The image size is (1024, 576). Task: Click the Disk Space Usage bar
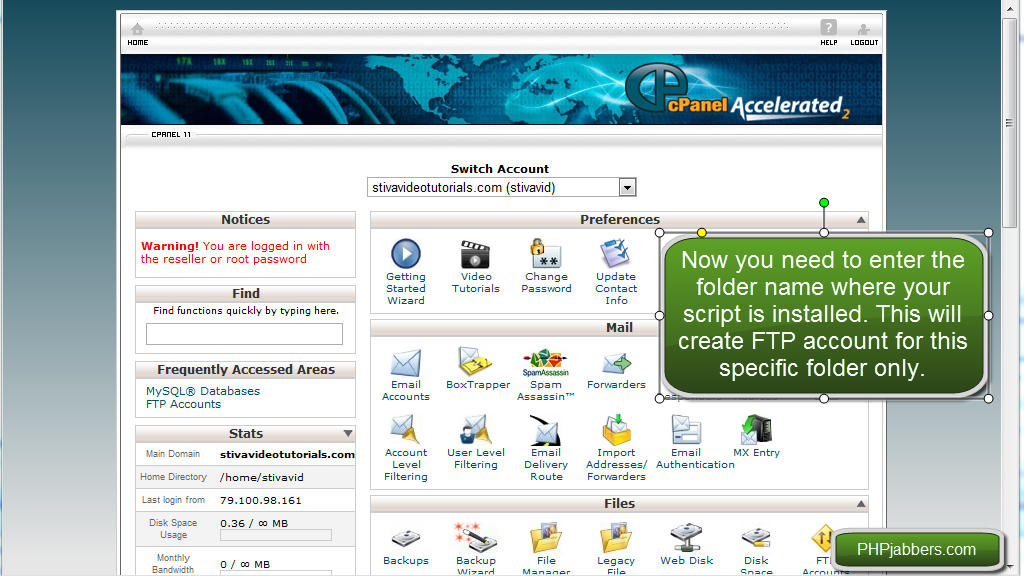point(276,536)
